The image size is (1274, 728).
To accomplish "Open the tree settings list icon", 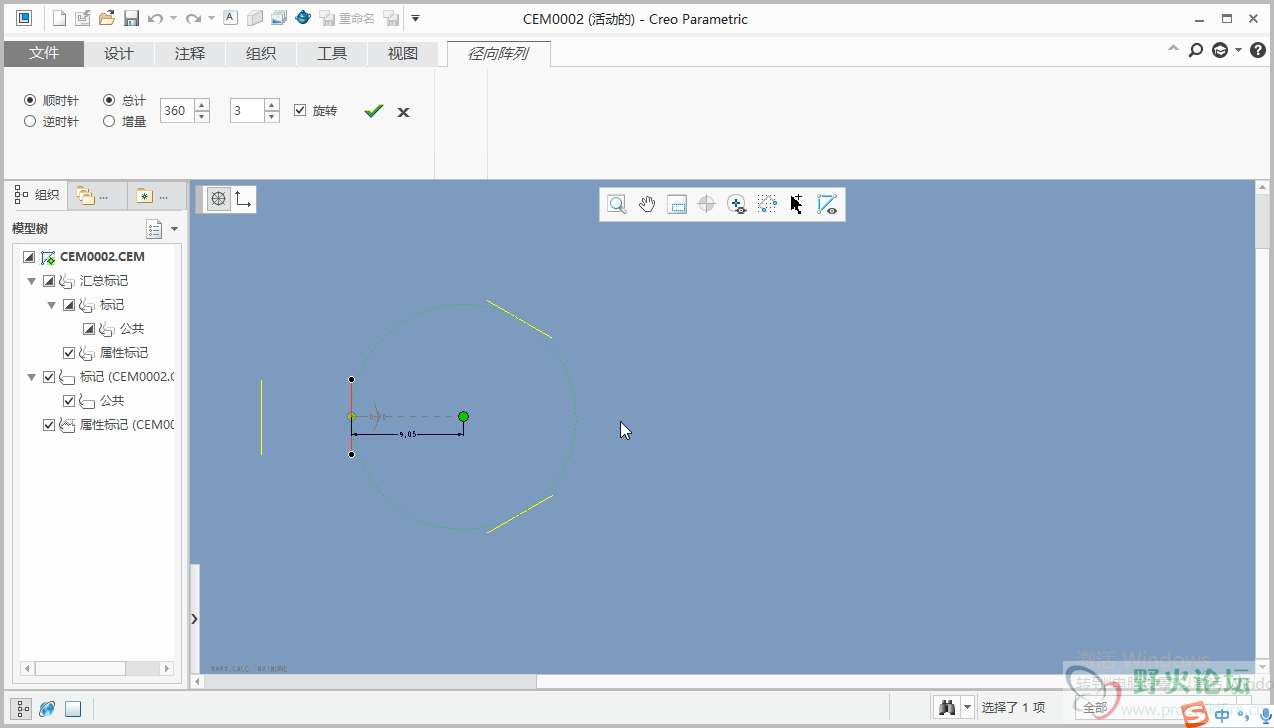I will (154, 229).
